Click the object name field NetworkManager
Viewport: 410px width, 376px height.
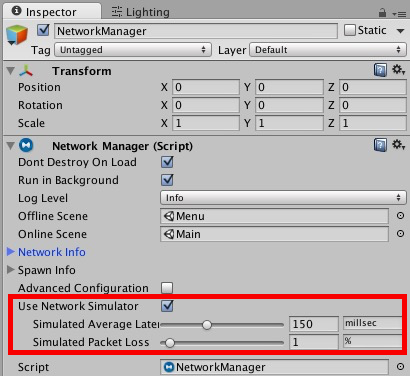click(x=196, y=31)
